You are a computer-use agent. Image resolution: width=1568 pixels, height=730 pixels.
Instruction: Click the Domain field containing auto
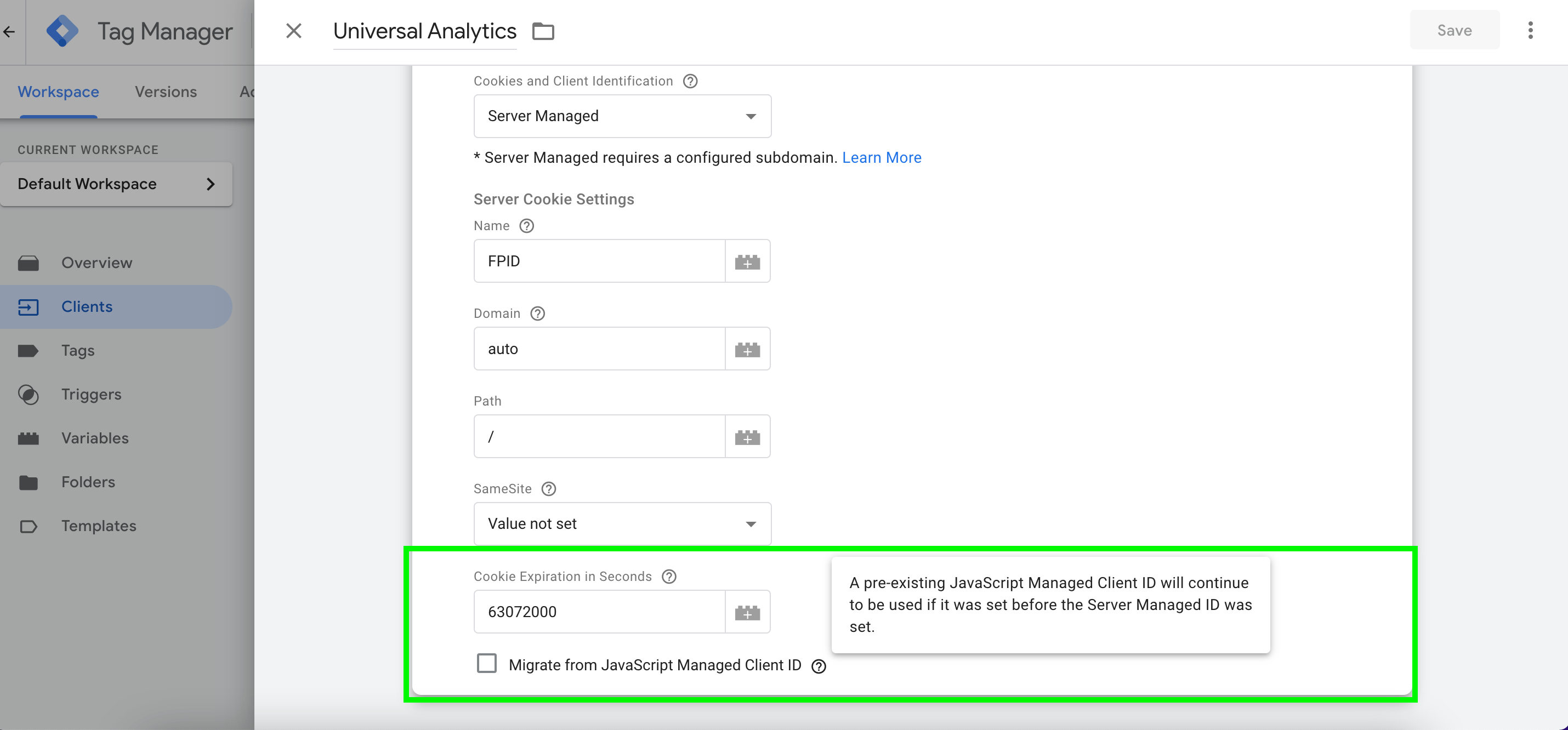pyautogui.click(x=599, y=349)
